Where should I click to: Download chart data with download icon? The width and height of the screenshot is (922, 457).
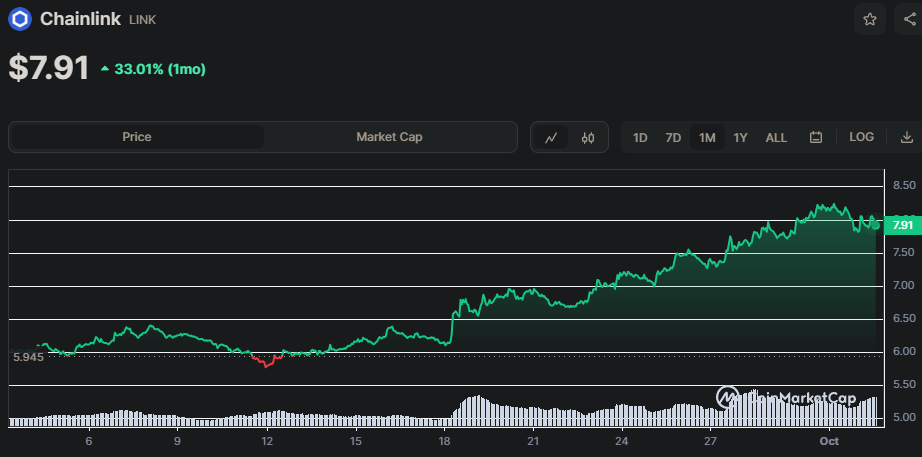coord(906,138)
